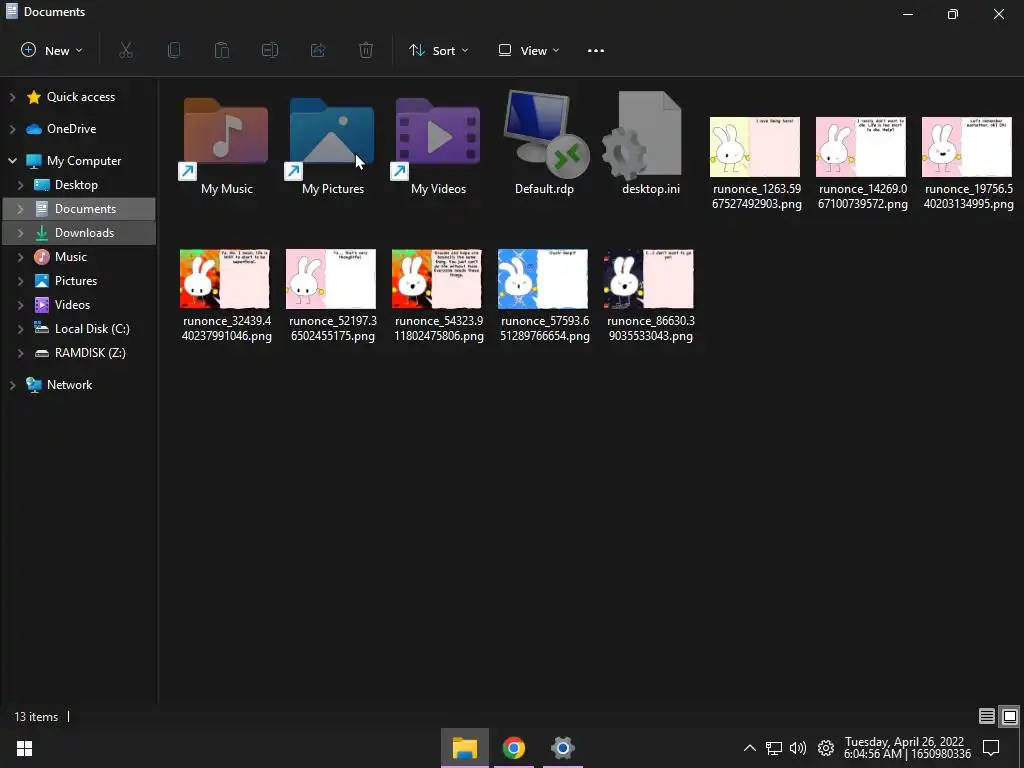Viewport: 1024px width, 768px height.
Task: Click the Documents window title icon
Action: click(x=11, y=11)
